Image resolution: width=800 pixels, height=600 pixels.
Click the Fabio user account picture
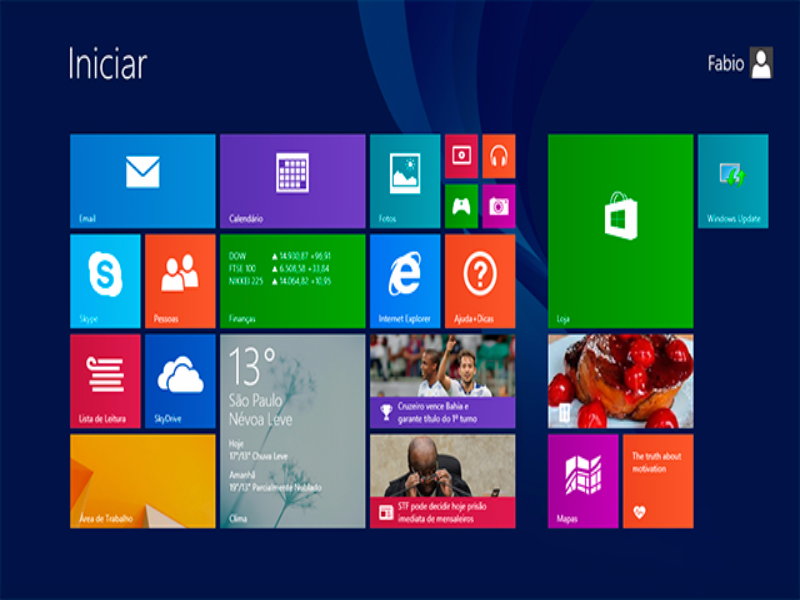(761, 63)
